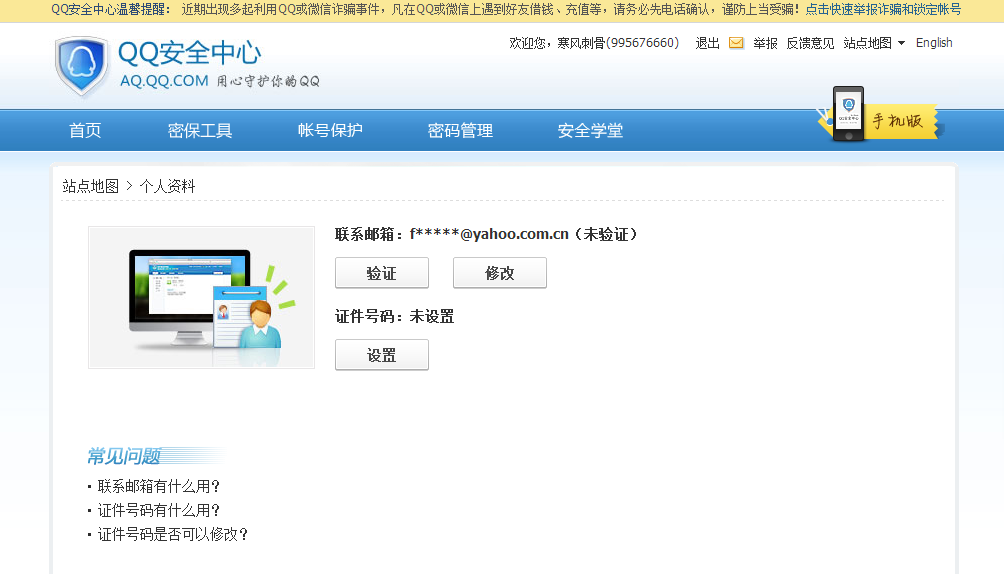Open the 反馈意见 feedback link

tap(811, 43)
